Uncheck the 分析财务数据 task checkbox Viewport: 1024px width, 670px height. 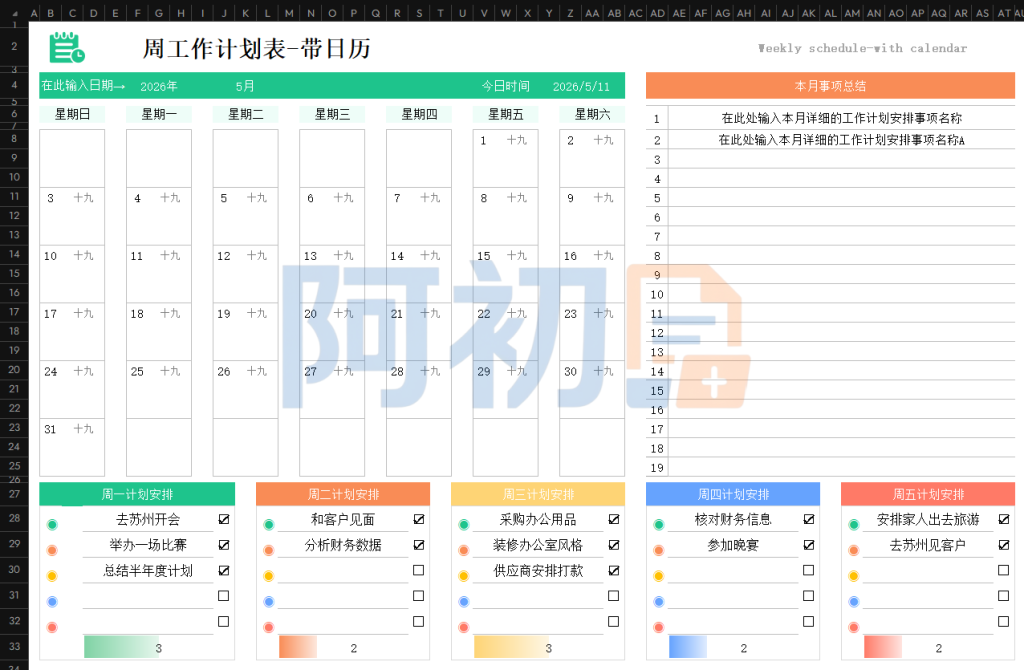point(419,545)
